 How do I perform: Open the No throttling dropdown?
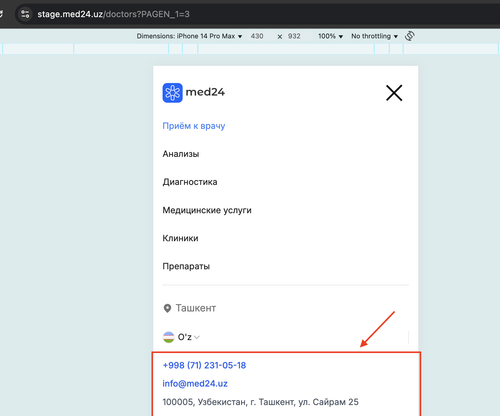[374, 36]
